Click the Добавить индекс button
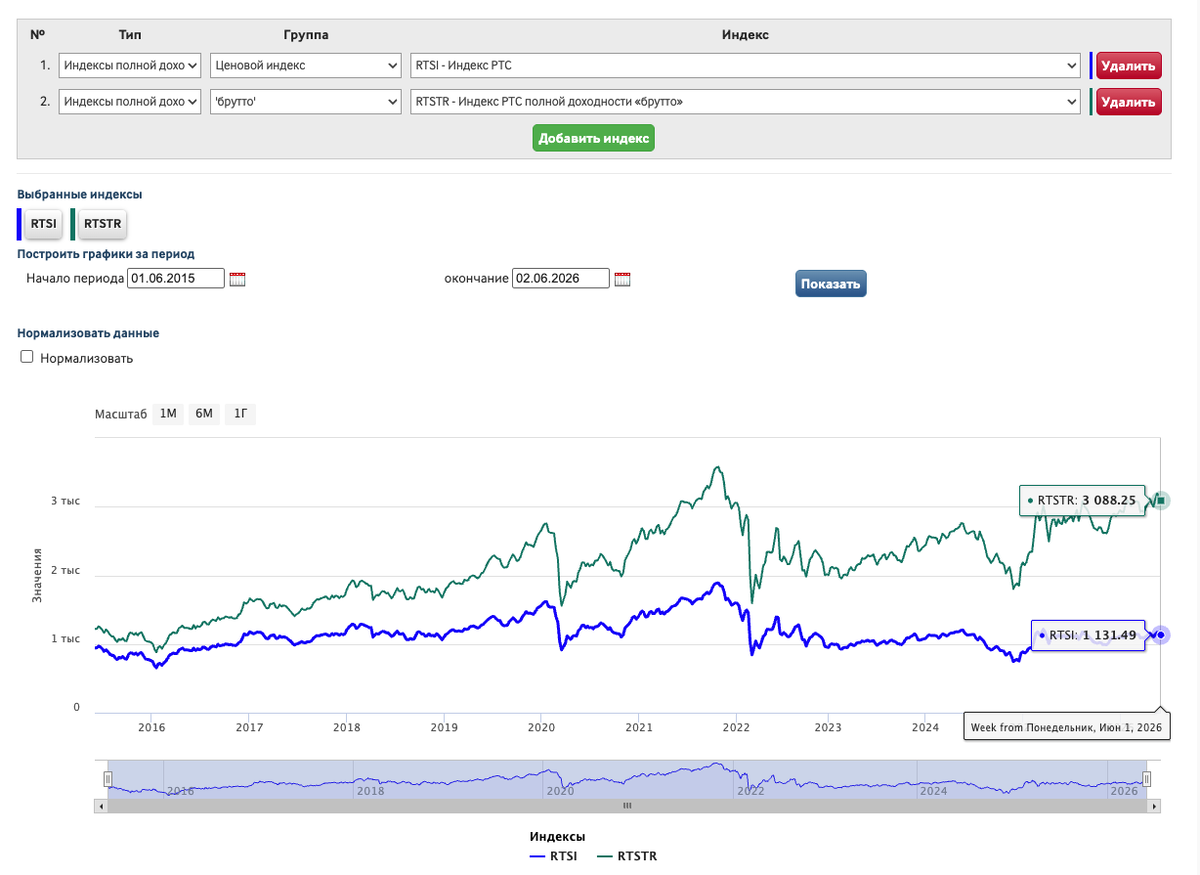 pos(593,138)
